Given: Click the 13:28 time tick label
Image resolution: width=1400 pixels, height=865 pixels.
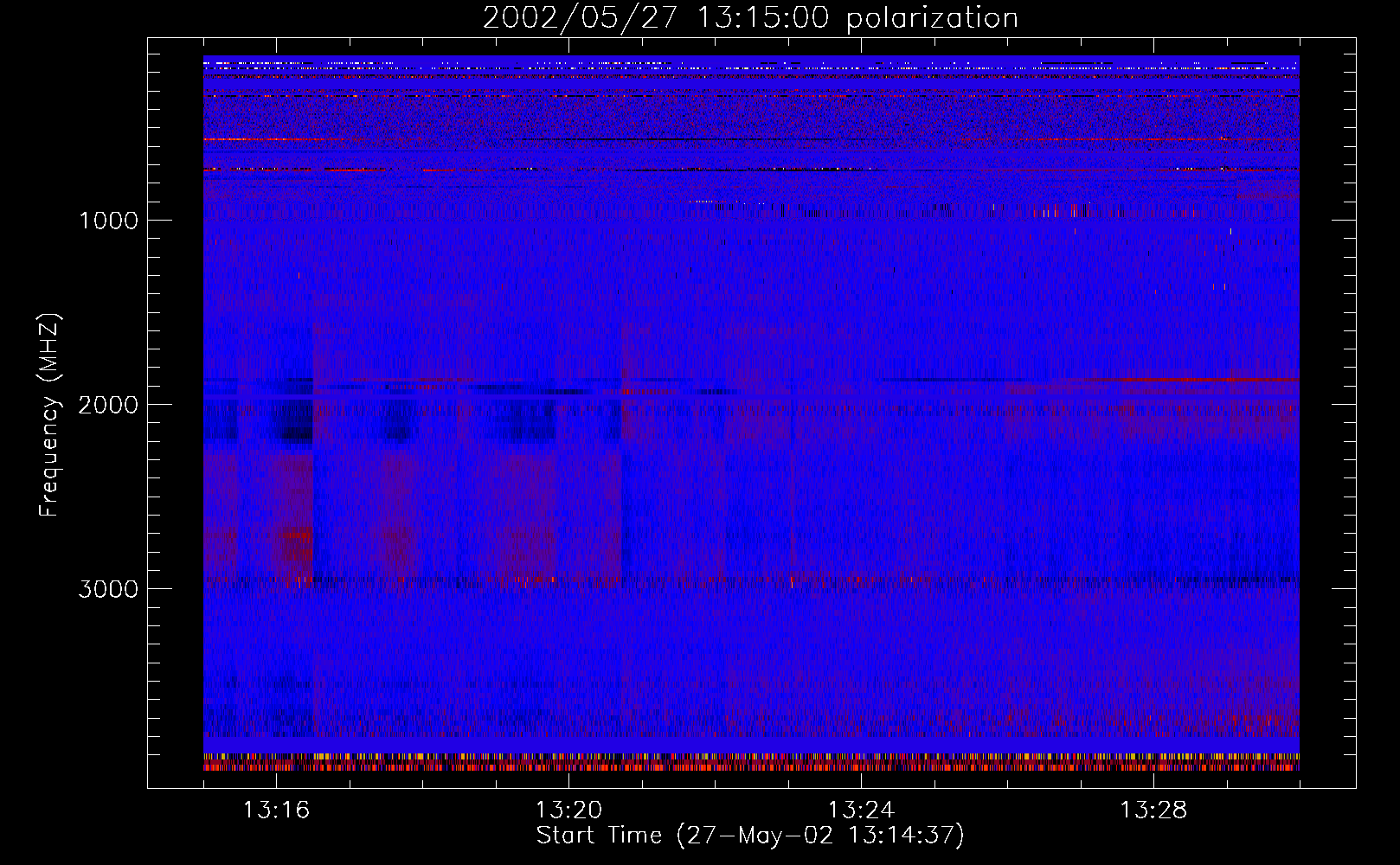Looking at the screenshot, I should coord(1153,811).
